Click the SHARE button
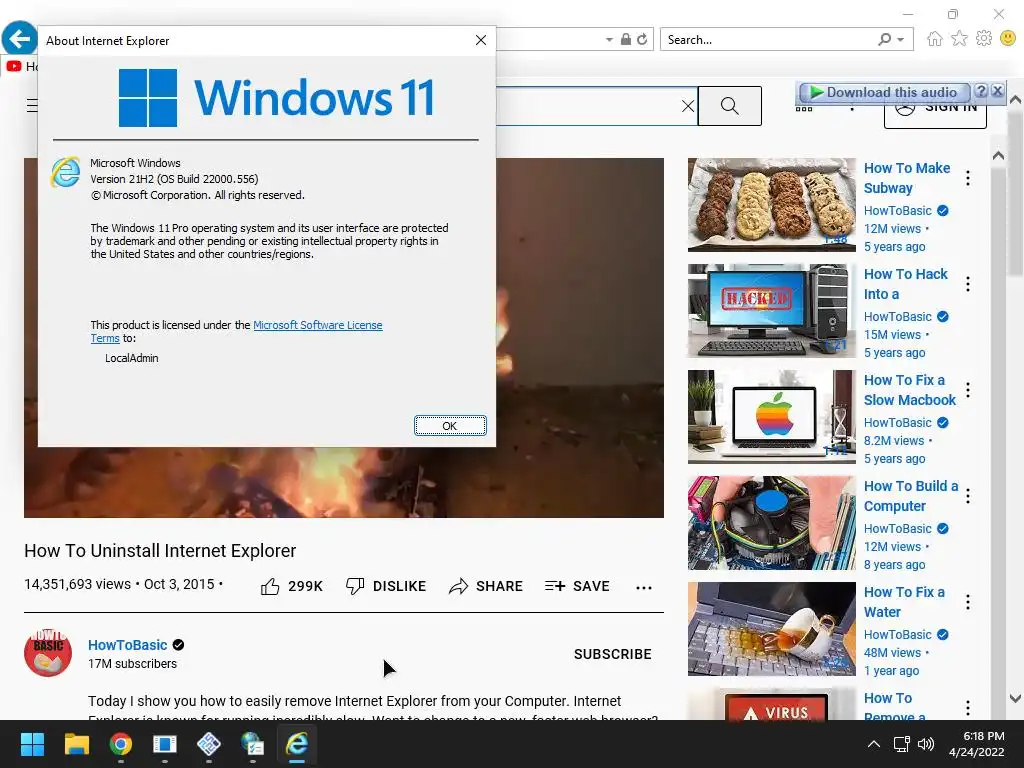 click(x=486, y=586)
